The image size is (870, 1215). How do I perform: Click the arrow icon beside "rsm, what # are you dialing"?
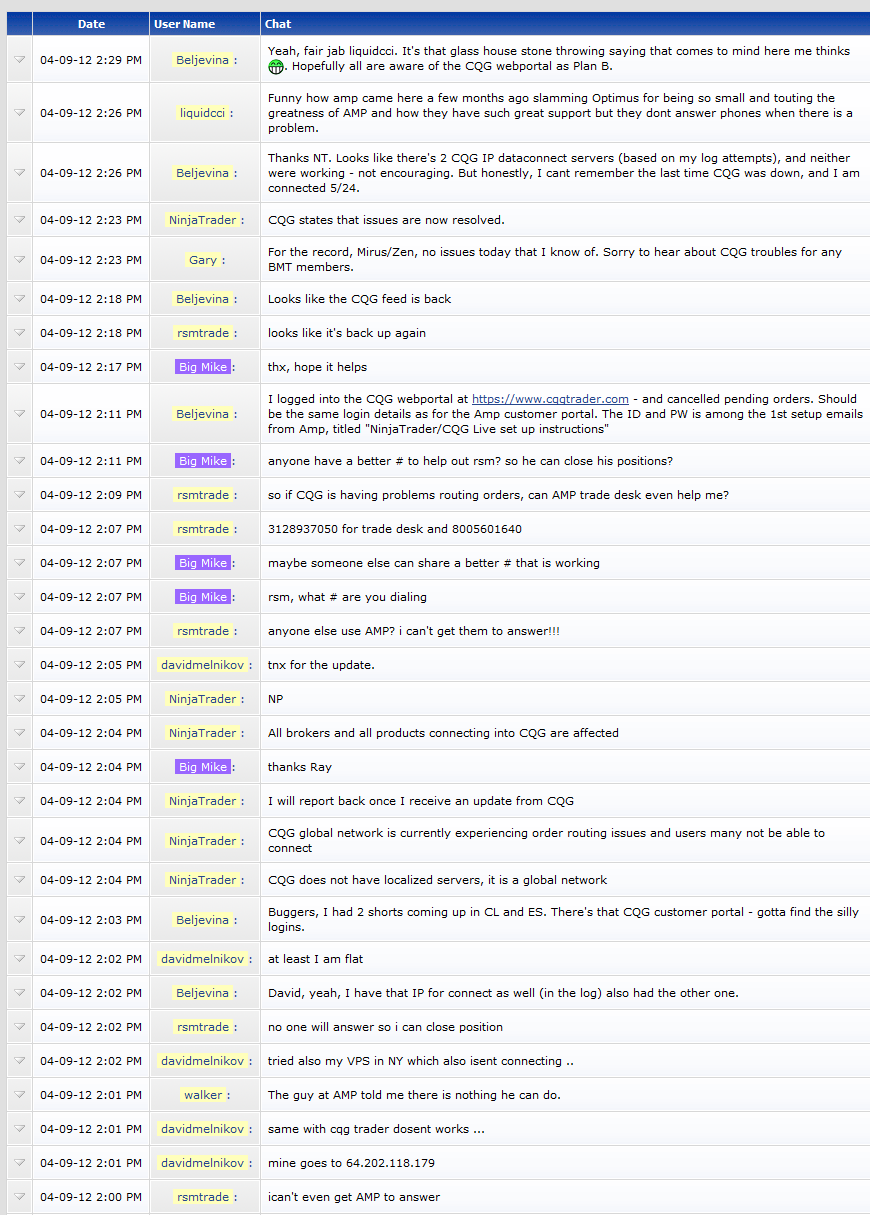pyautogui.click(x=19, y=597)
